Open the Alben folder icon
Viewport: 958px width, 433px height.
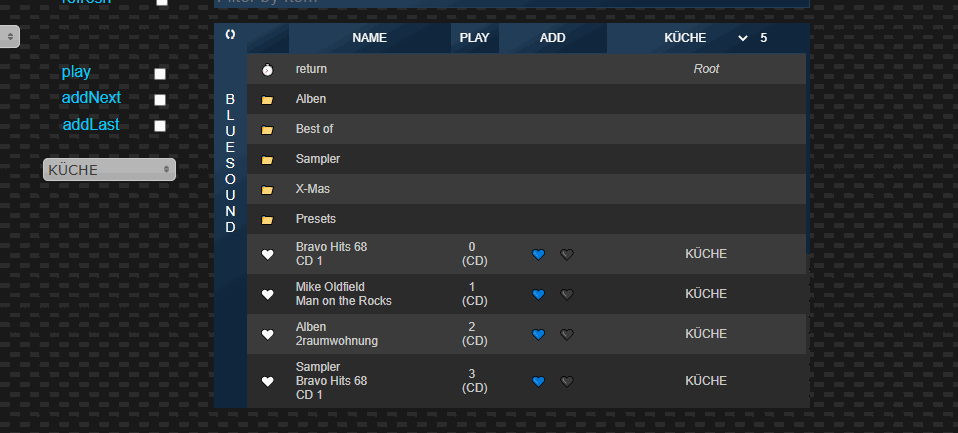tap(267, 100)
